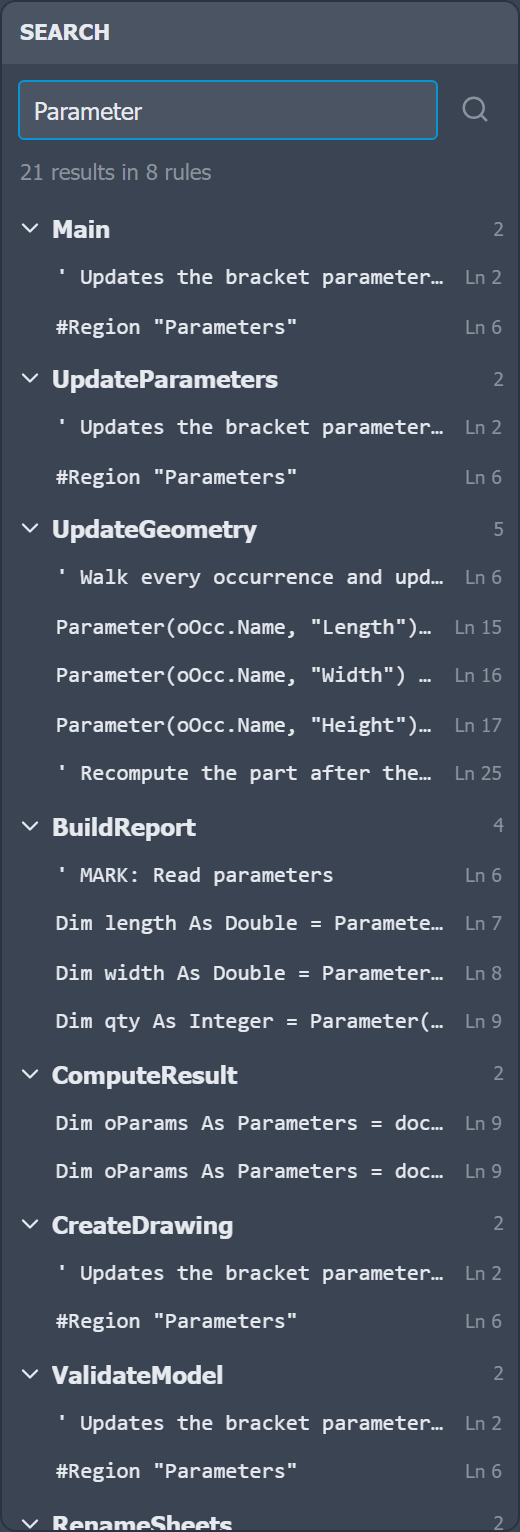Select the BuildReport rule heading
Image resolution: width=520 pixels, height=1532 pixels.
(x=124, y=827)
